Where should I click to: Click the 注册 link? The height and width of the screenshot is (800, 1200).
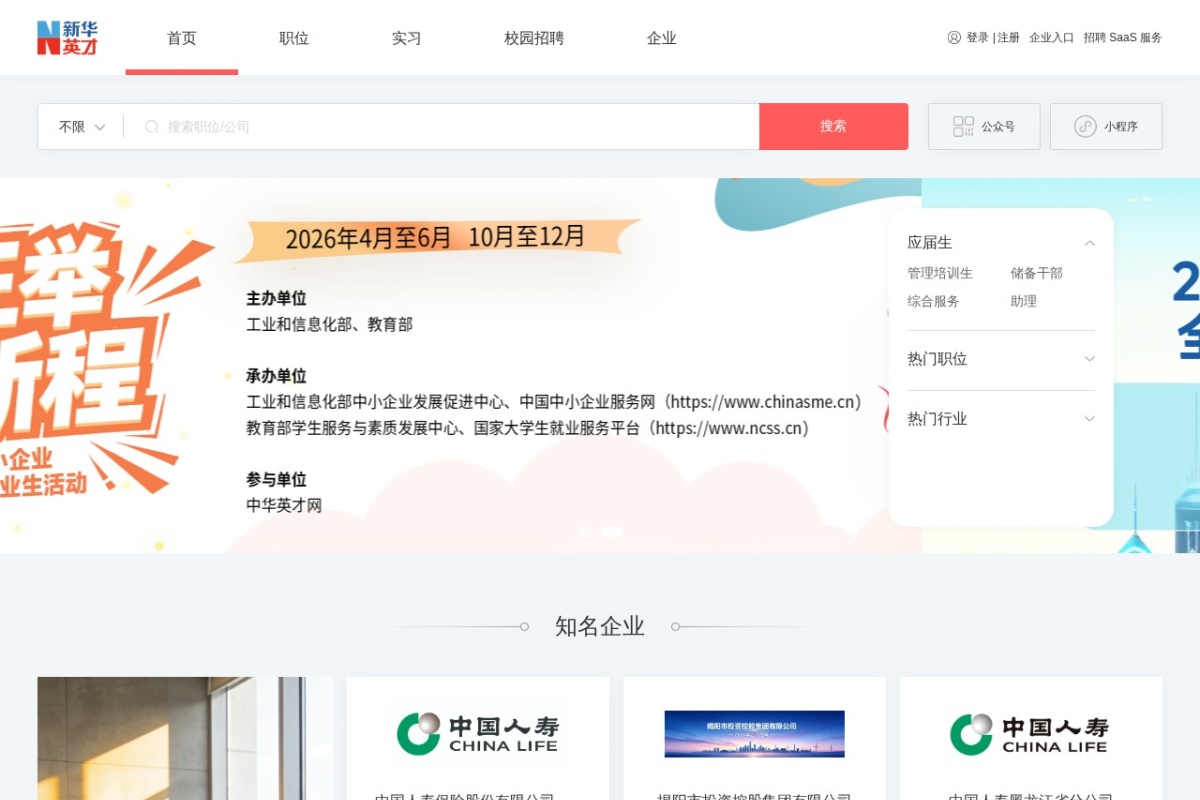click(1009, 38)
